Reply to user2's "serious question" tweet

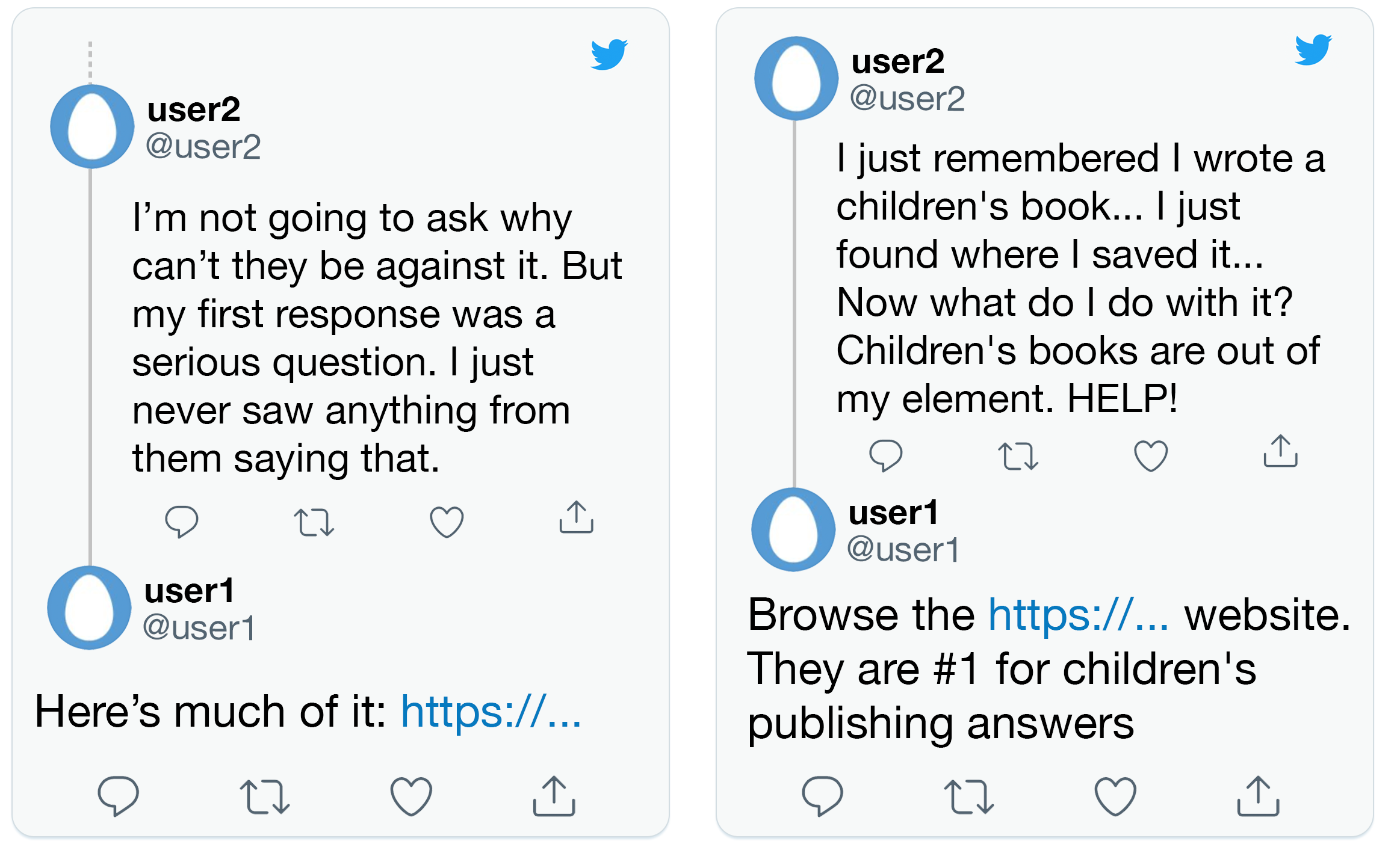(181, 522)
